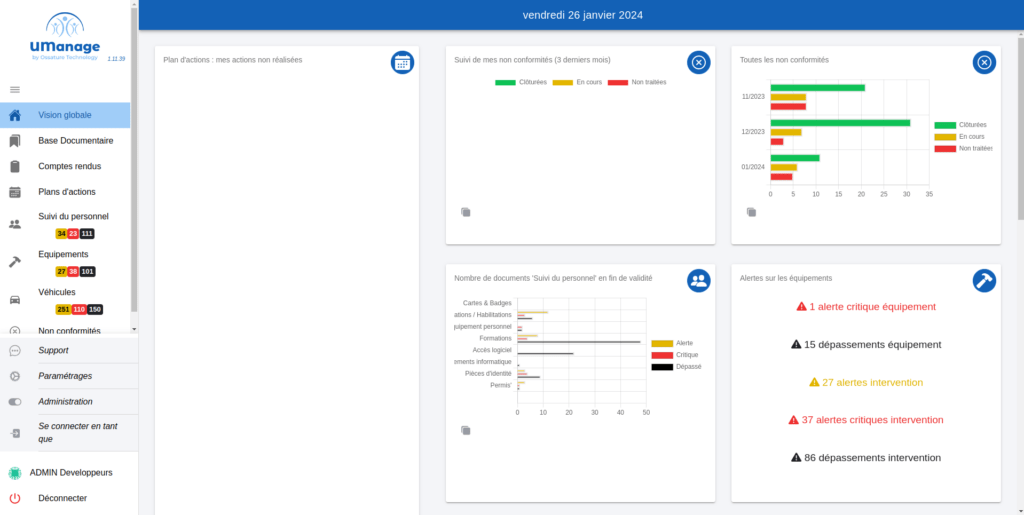Screen dimensions: 1024x515
Task: Click the circled X icon for Non conformités
Action: 15,331
